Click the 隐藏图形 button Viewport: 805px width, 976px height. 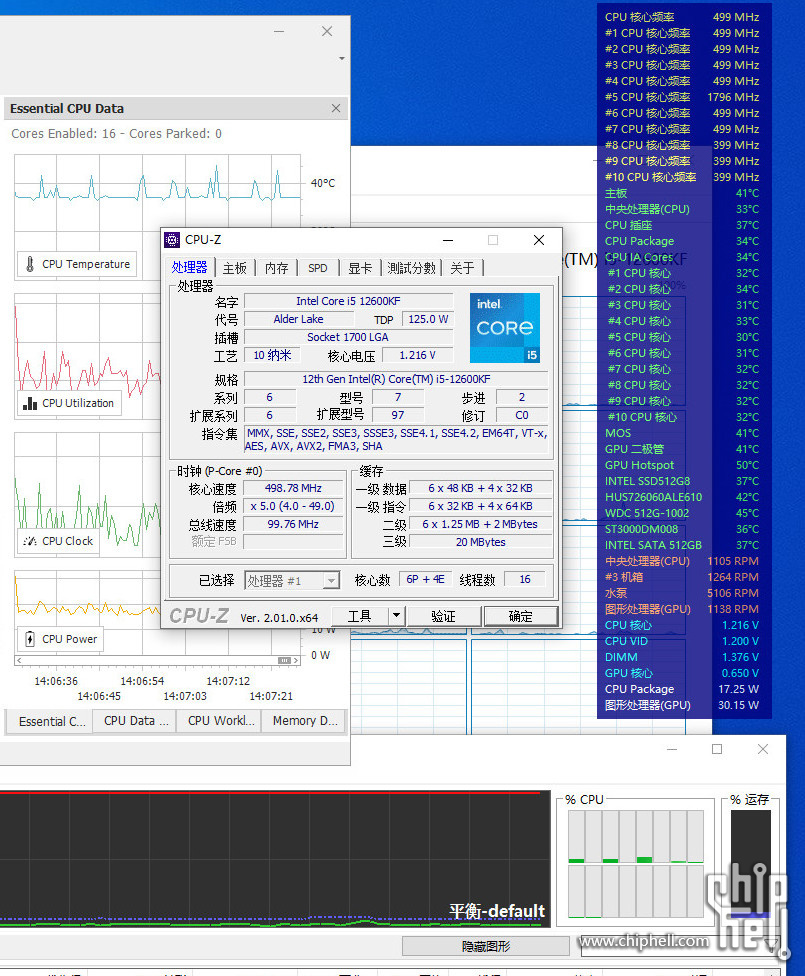click(486, 946)
